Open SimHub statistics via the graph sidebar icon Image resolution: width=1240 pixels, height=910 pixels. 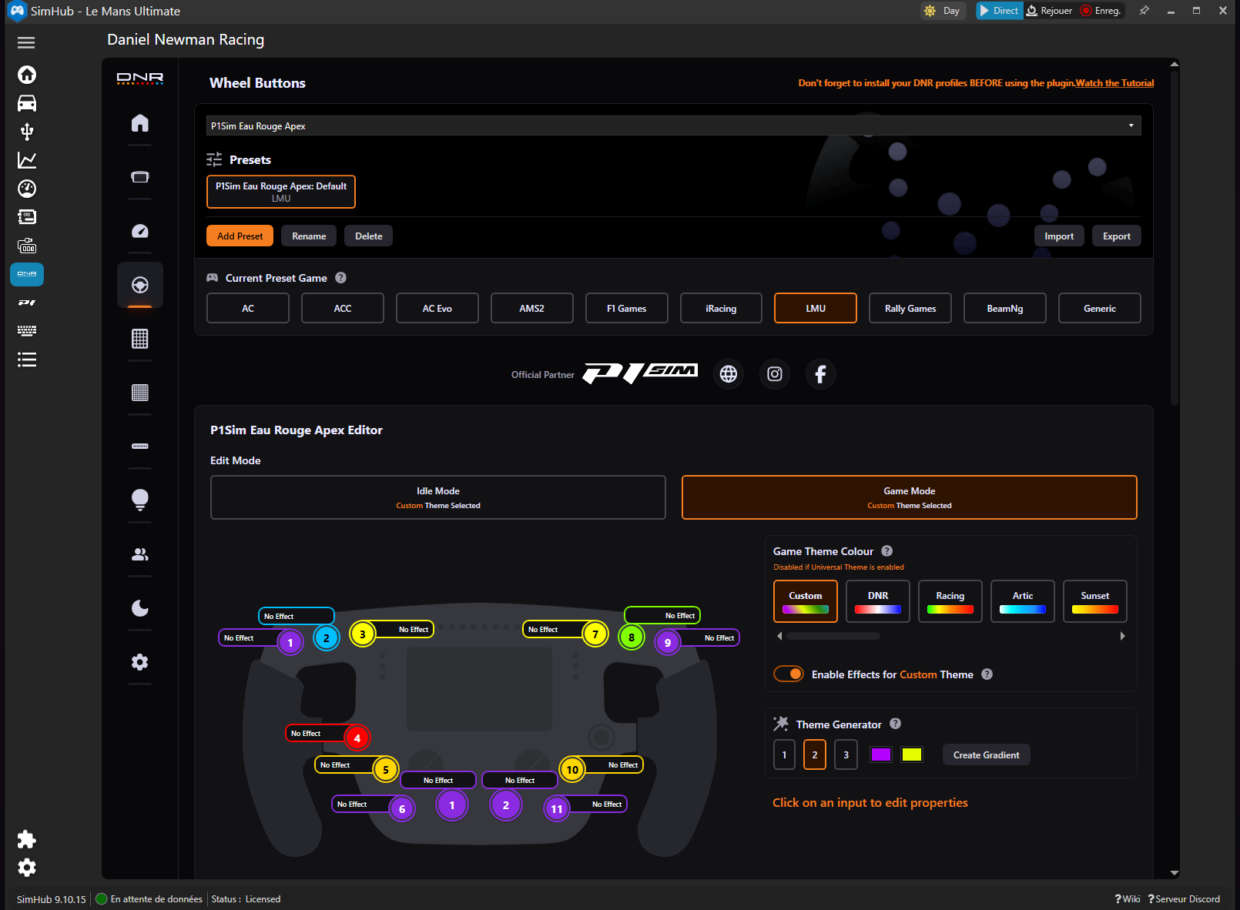click(x=26, y=159)
